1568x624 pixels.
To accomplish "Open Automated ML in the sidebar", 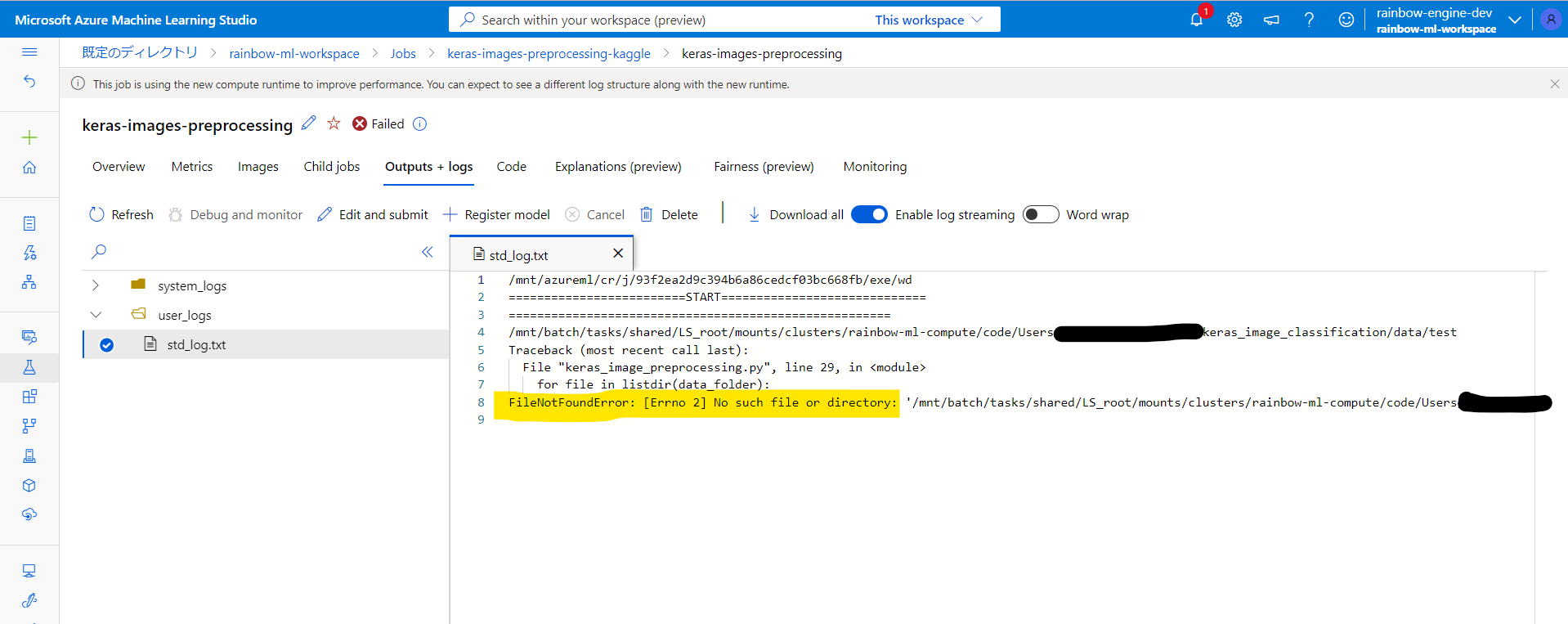I will pos(29,253).
